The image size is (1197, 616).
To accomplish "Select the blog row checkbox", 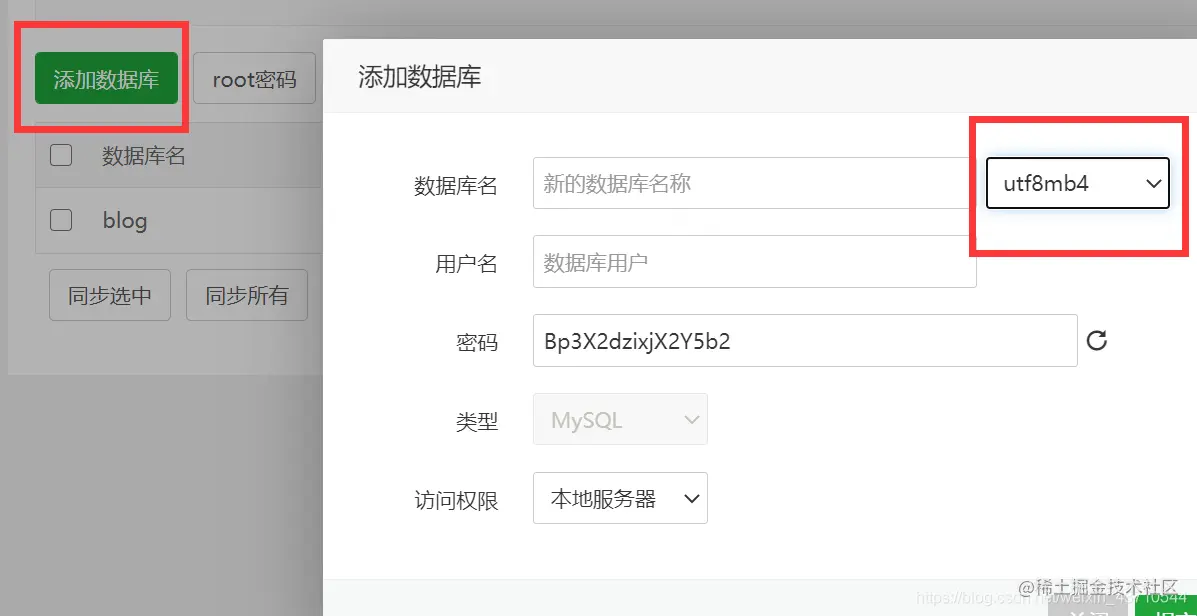I will click(x=61, y=220).
